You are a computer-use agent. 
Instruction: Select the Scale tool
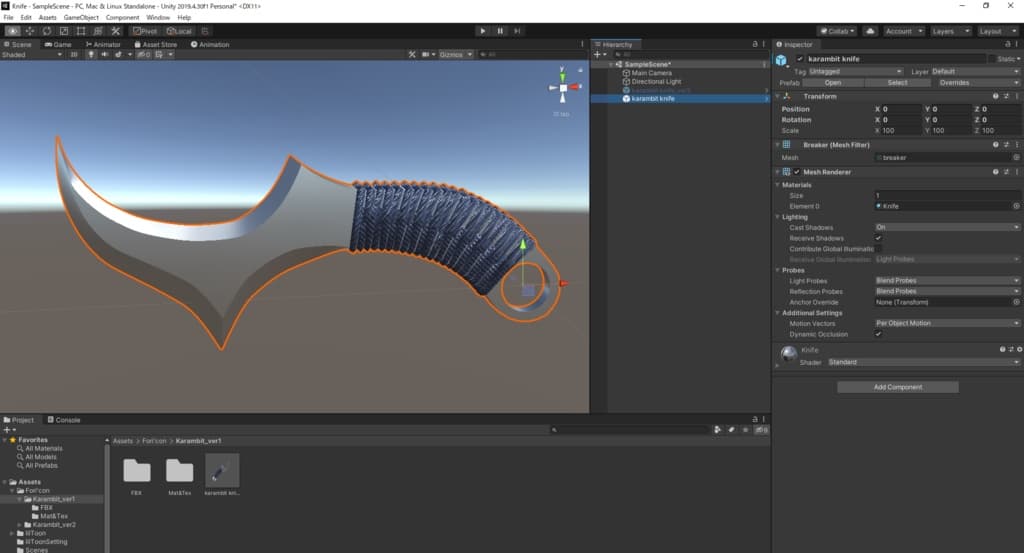click(x=64, y=31)
